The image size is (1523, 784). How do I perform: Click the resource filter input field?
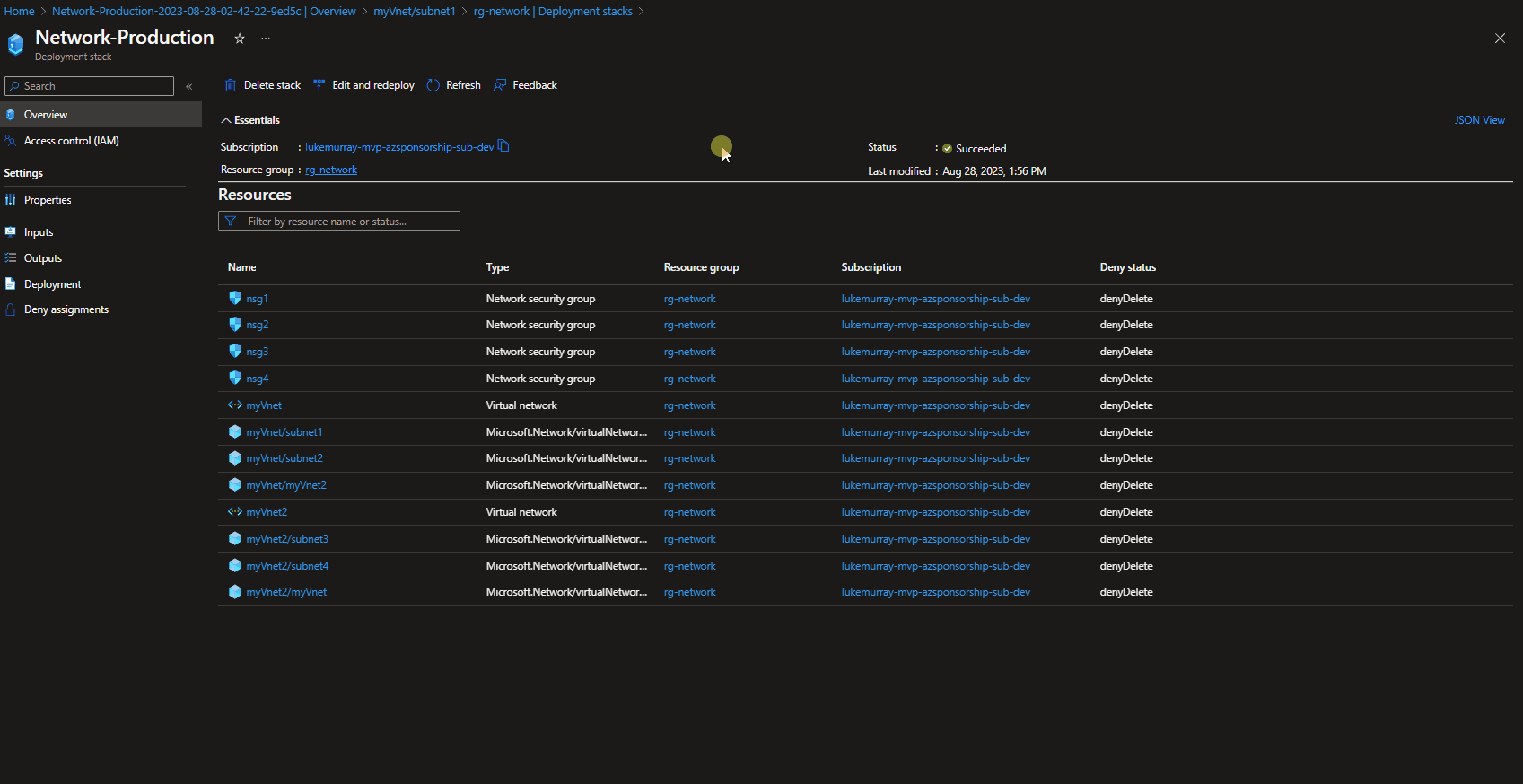[x=346, y=222]
